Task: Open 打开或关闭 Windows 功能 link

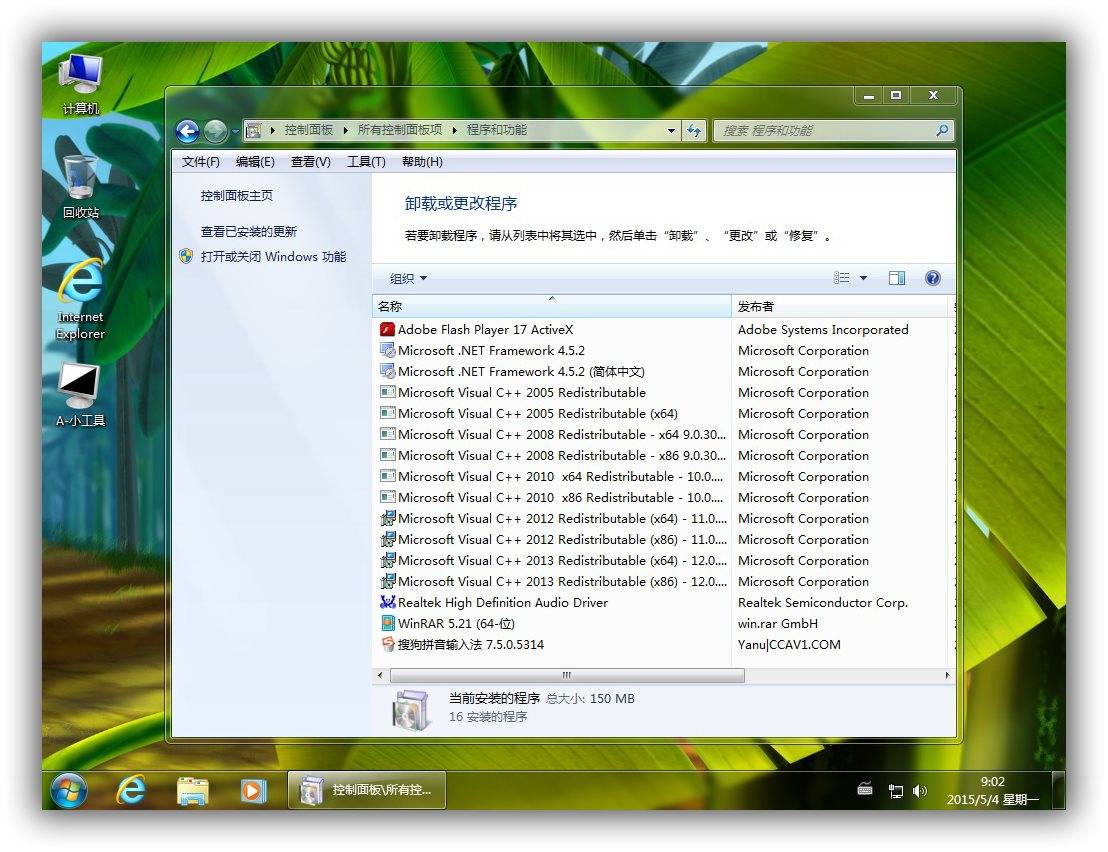Action: pos(273,256)
